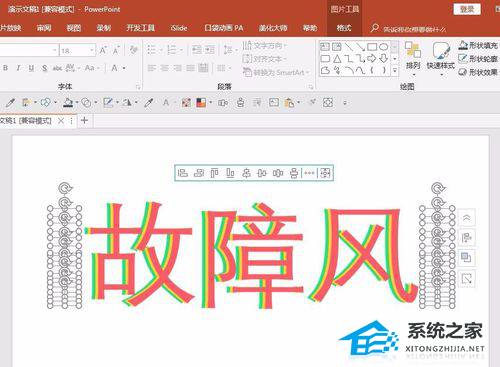Click fill bucket icon in quick toolbar

coord(68,103)
